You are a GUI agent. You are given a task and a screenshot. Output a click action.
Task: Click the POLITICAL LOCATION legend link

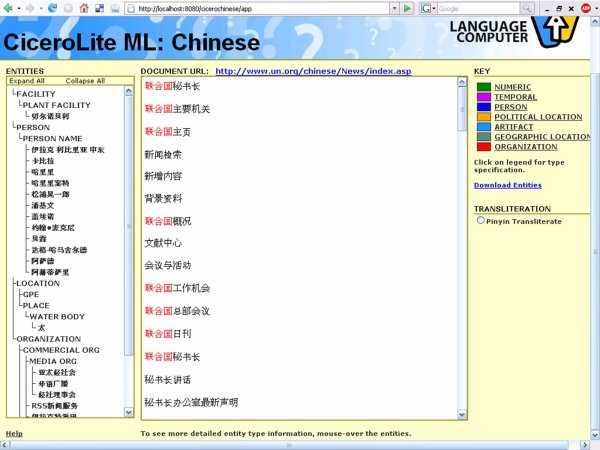(538, 117)
